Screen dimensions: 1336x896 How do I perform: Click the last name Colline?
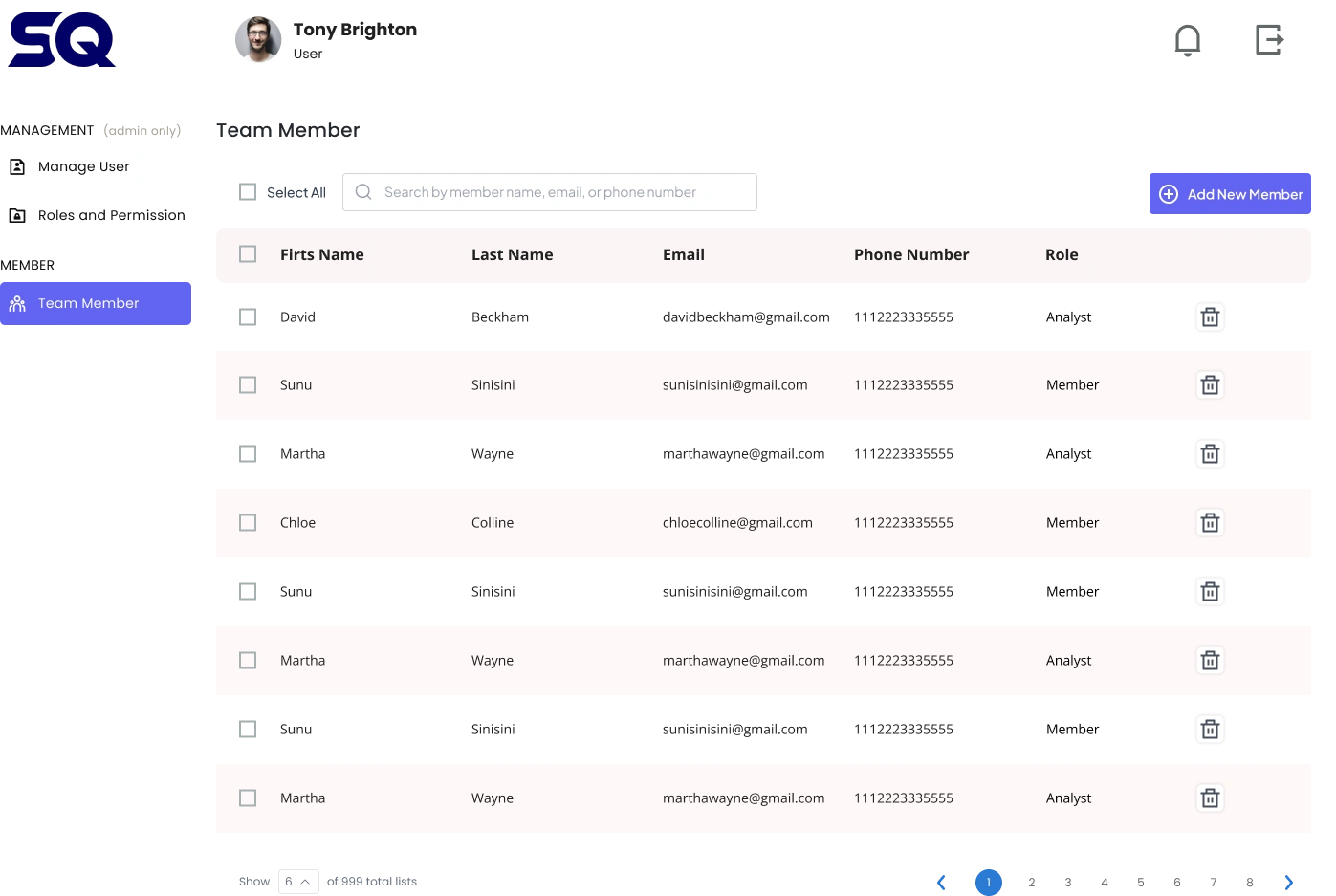pos(493,522)
